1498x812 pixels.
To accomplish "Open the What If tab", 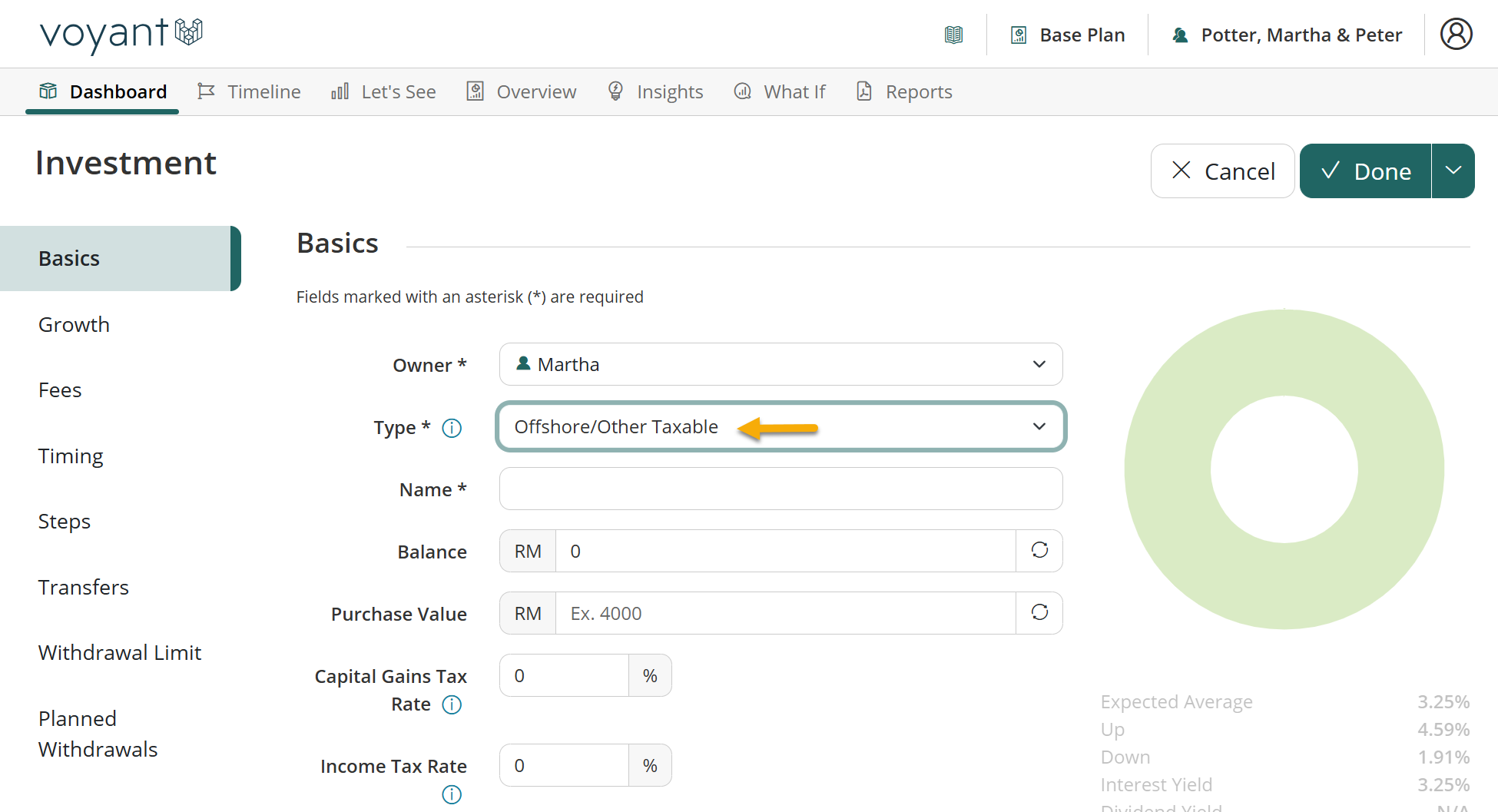I will (x=780, y=91).
